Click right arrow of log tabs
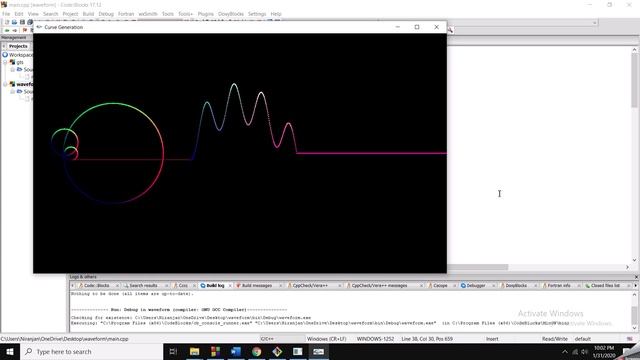Image resolution: width=640 pixels, height=360 pixels. (635, 286)
